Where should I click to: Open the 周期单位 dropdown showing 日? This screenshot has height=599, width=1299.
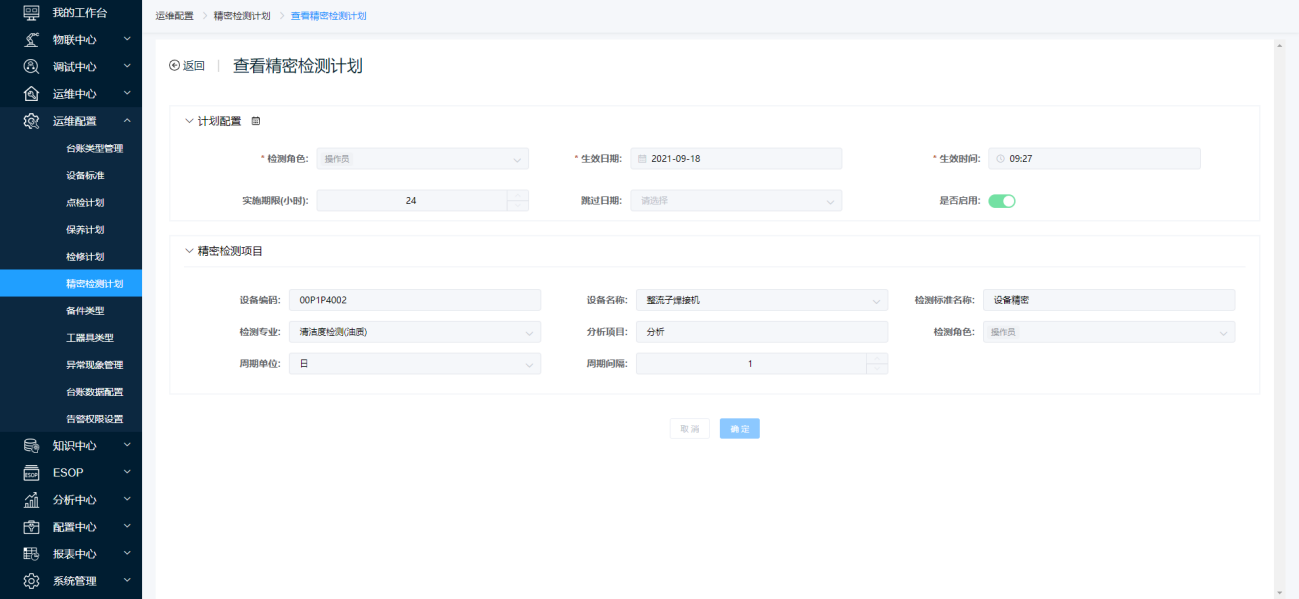tap(414, 364)
